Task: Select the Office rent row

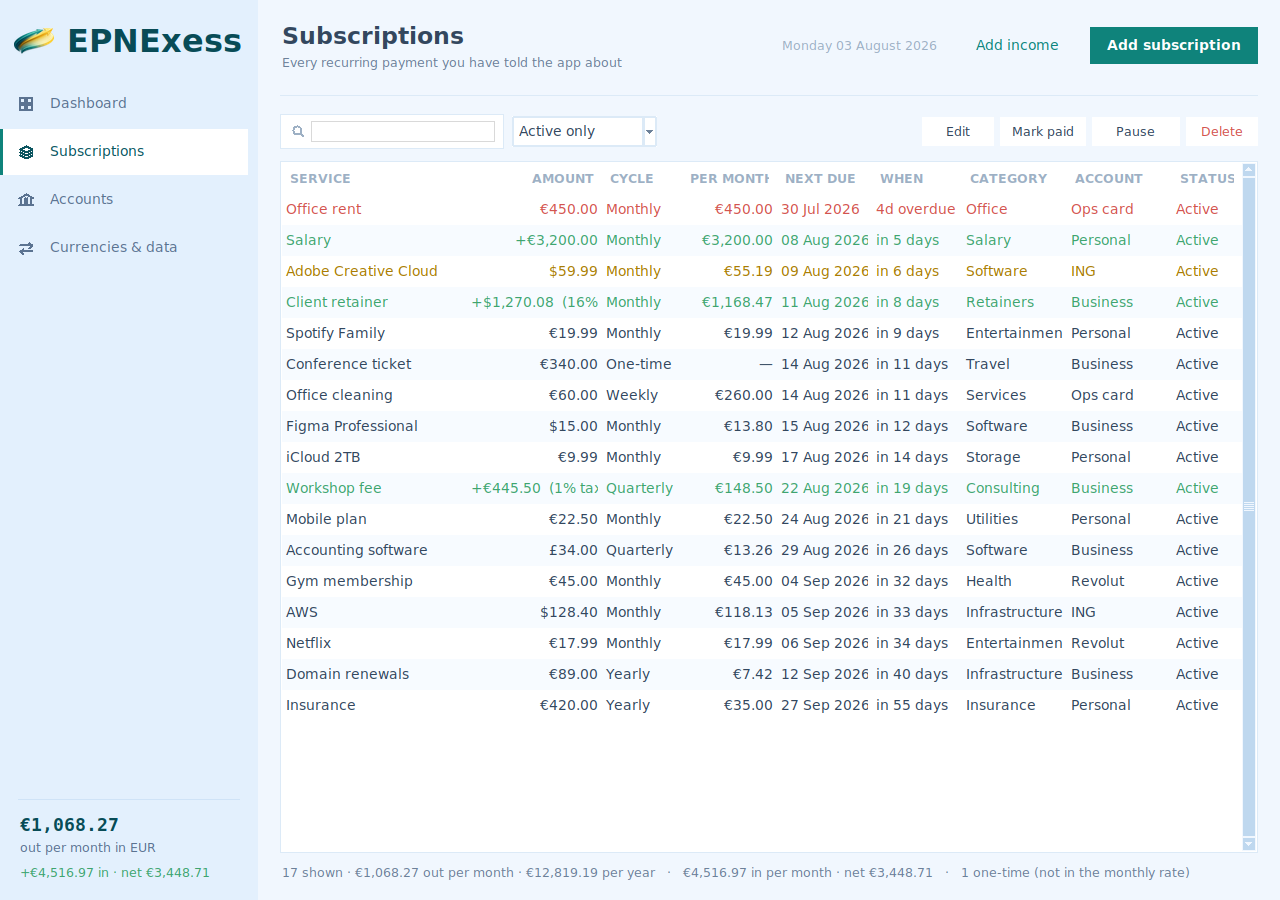Action: [x=762, y=209]
